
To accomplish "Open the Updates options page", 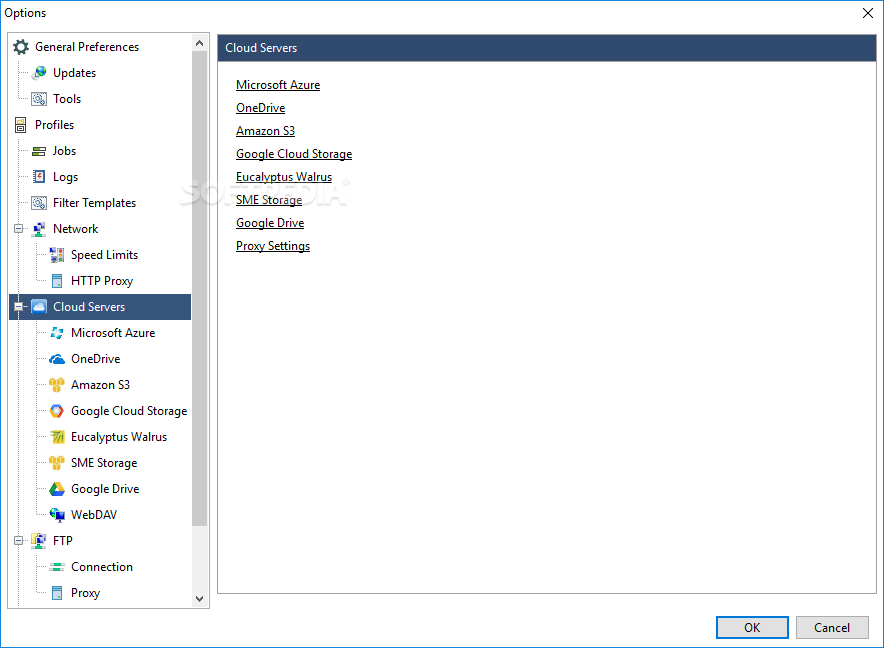I will (74, 73).
